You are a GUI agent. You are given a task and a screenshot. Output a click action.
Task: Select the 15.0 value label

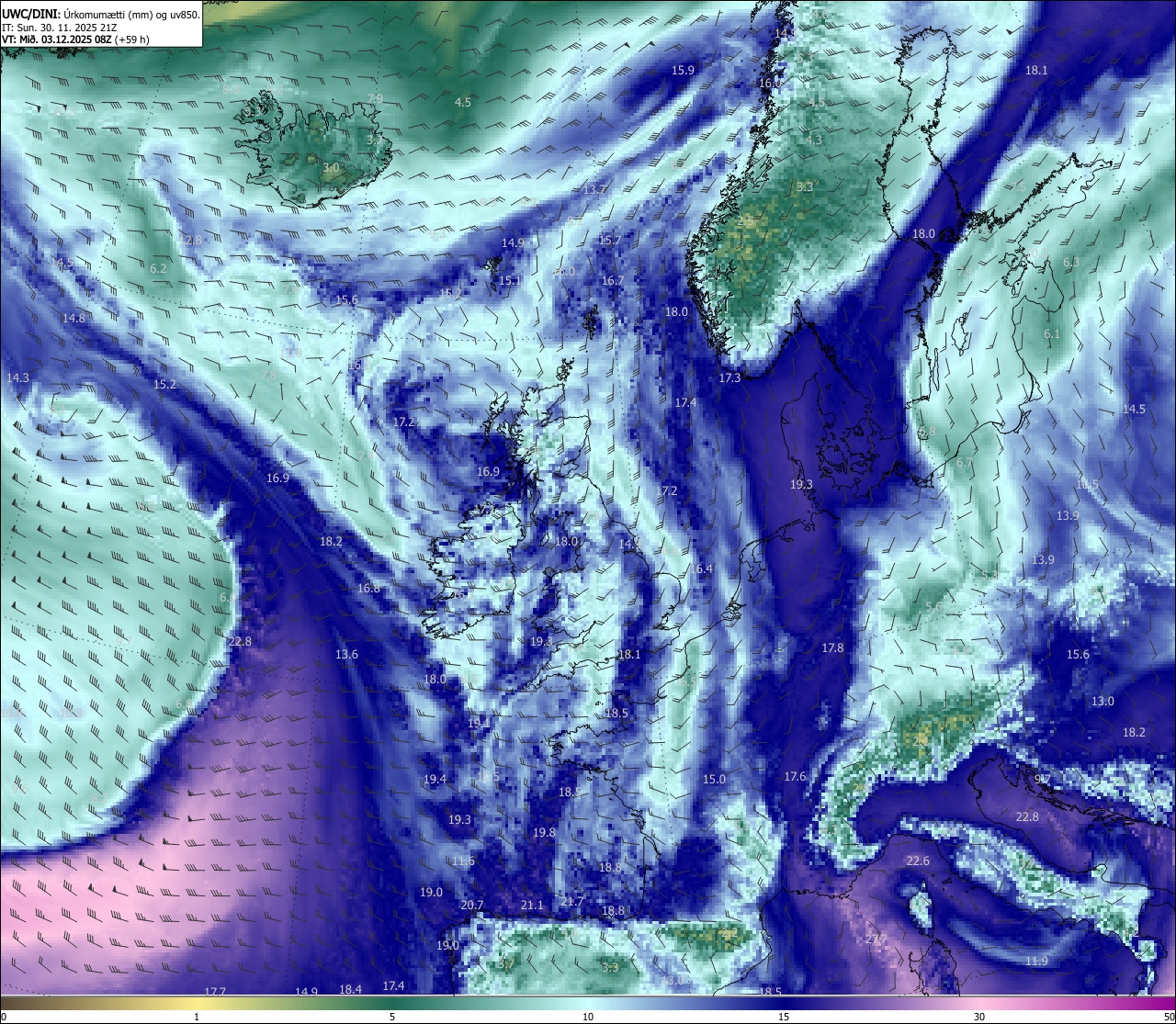(714, 779)
